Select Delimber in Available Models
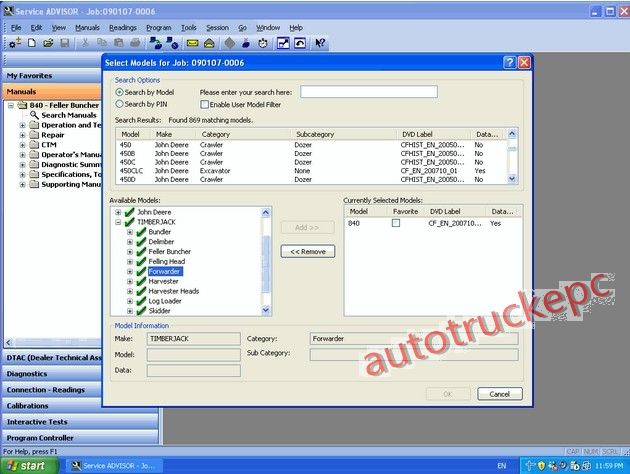Image resolution: width=630 pixels, height=474 pixels. click(161, 242)
